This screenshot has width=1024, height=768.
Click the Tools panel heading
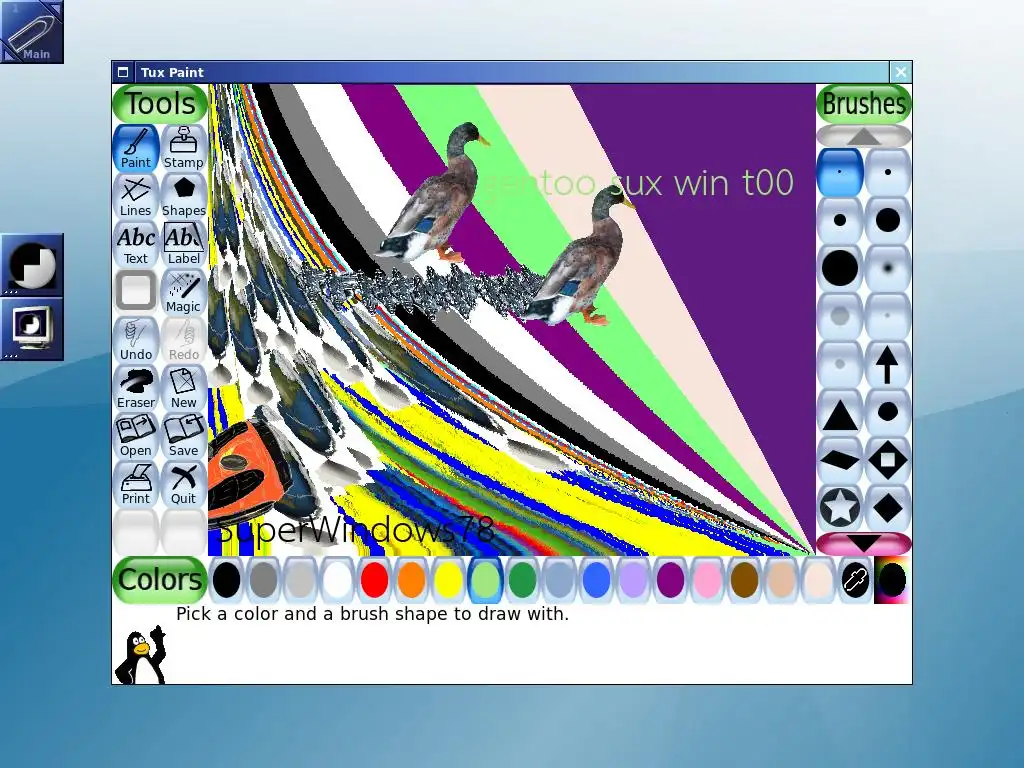(160, 104)
